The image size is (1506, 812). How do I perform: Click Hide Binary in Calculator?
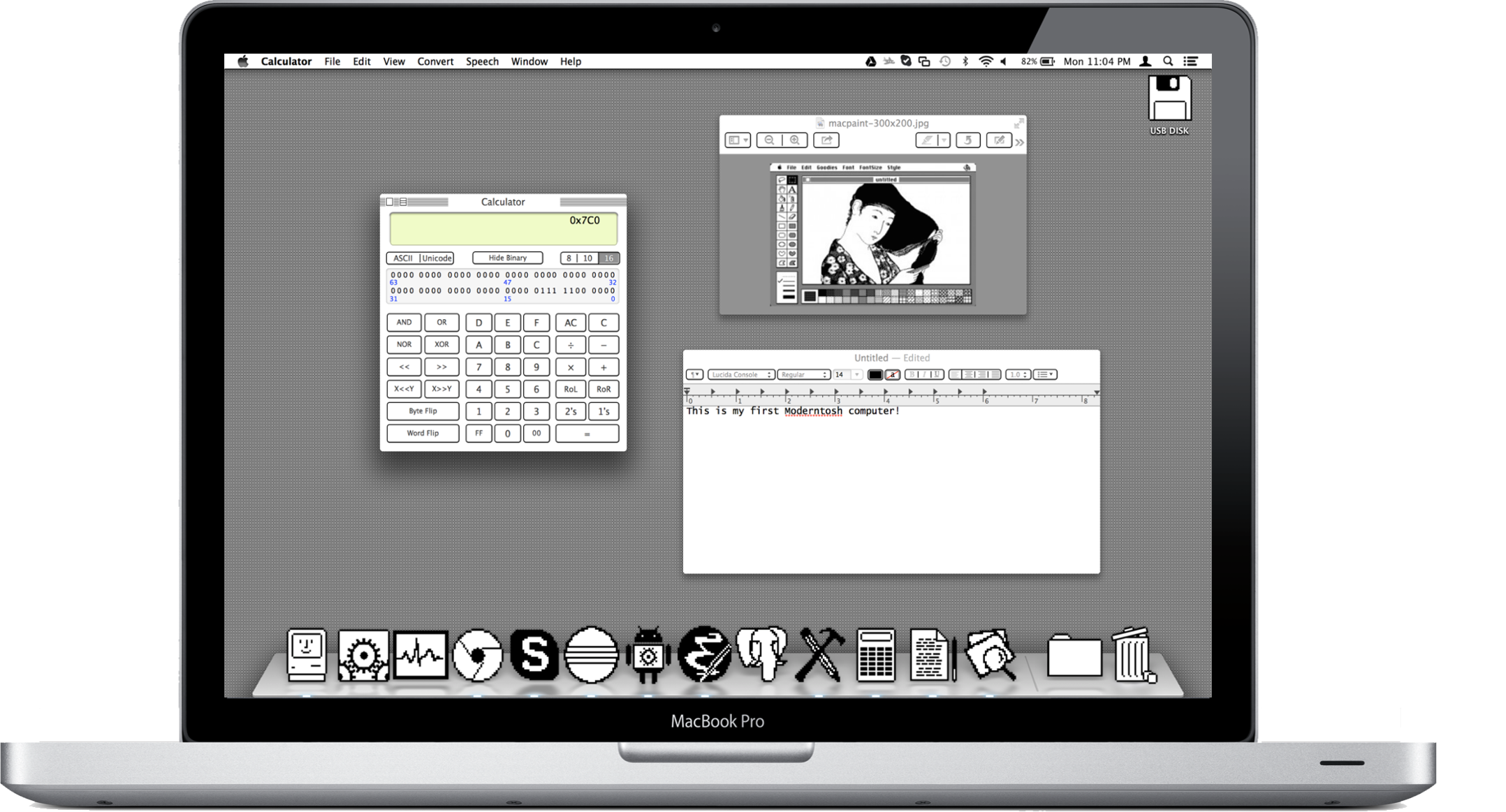coord(507,258)
